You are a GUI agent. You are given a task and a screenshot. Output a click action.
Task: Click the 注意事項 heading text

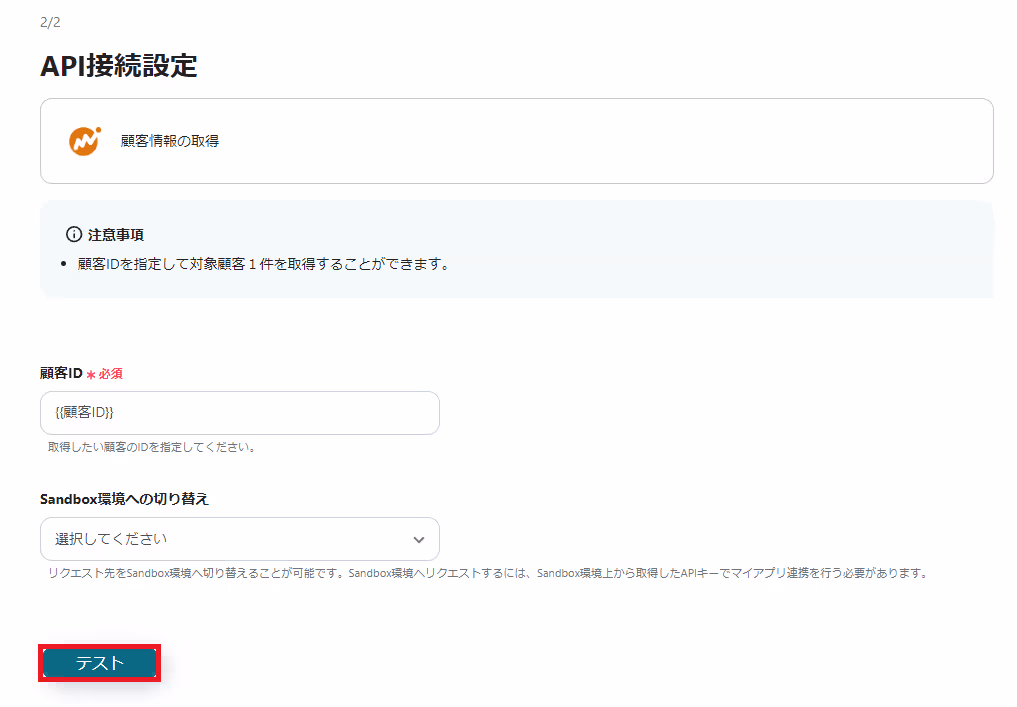pos(116,234)
